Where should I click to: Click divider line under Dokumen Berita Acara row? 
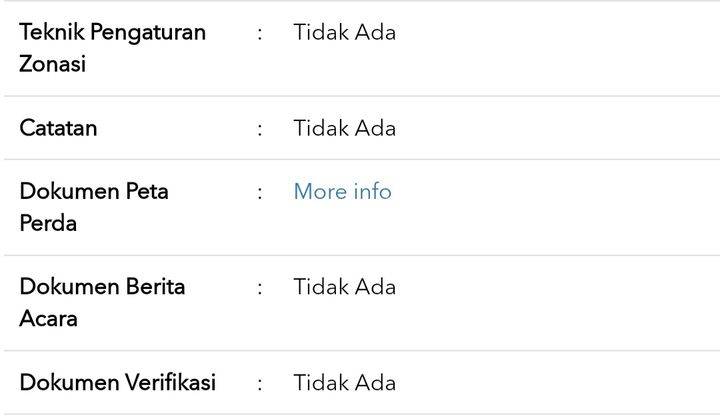pyautogui.click(x=362, y=351)
